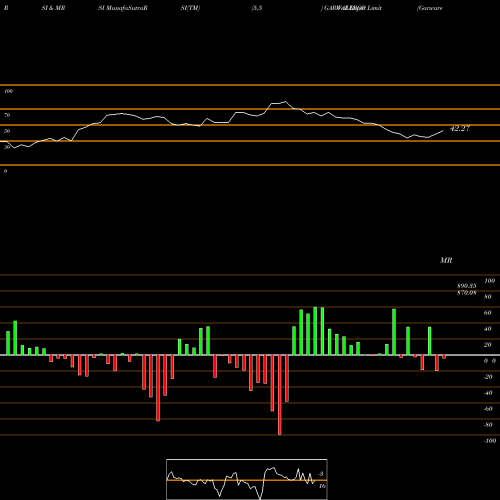Click the final red bar of the histogram
Viewport: 500px width, 500px height.
(444, 357)
